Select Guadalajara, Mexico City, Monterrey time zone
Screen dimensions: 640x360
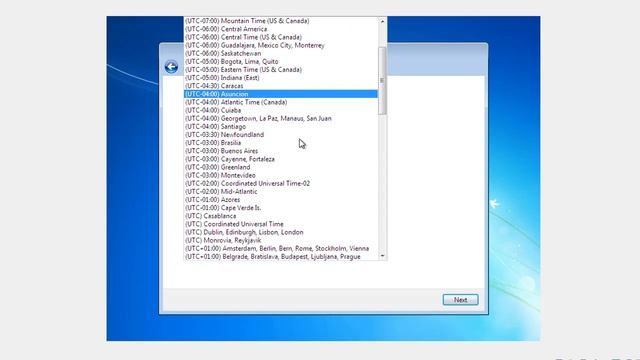tap(281, 45)
